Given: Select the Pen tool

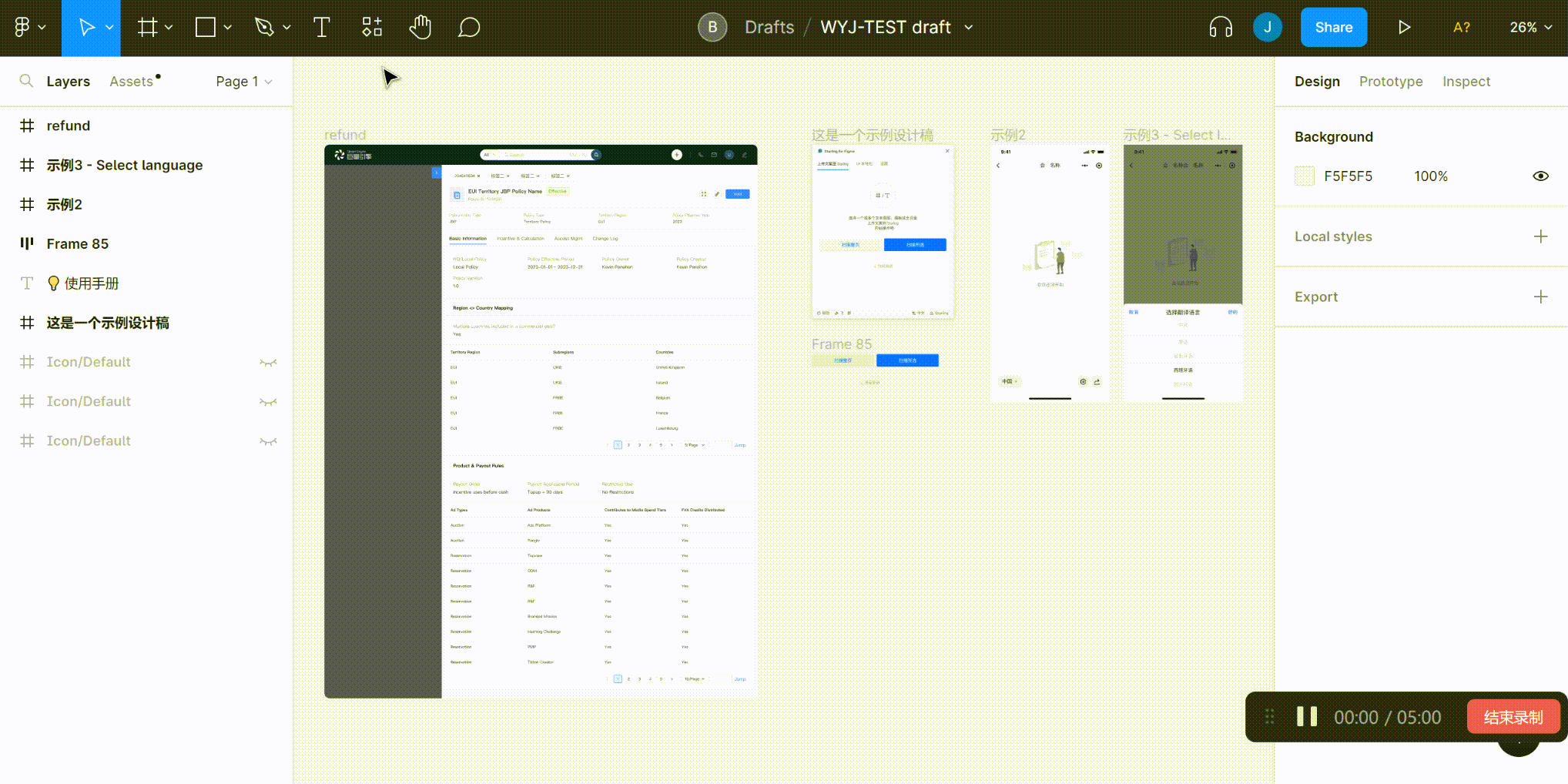Looking at the screenshot, I should [x=264, y=28].
